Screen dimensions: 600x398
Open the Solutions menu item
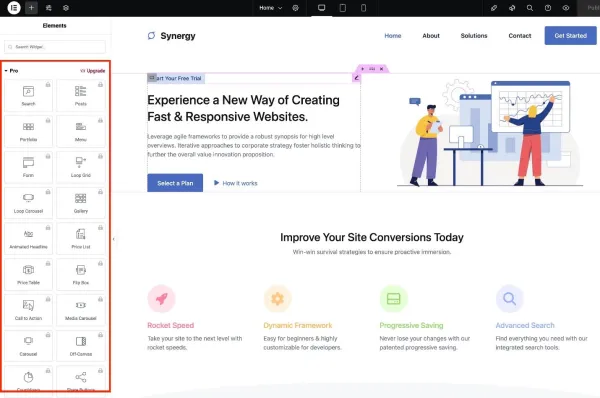click(474, 36)
